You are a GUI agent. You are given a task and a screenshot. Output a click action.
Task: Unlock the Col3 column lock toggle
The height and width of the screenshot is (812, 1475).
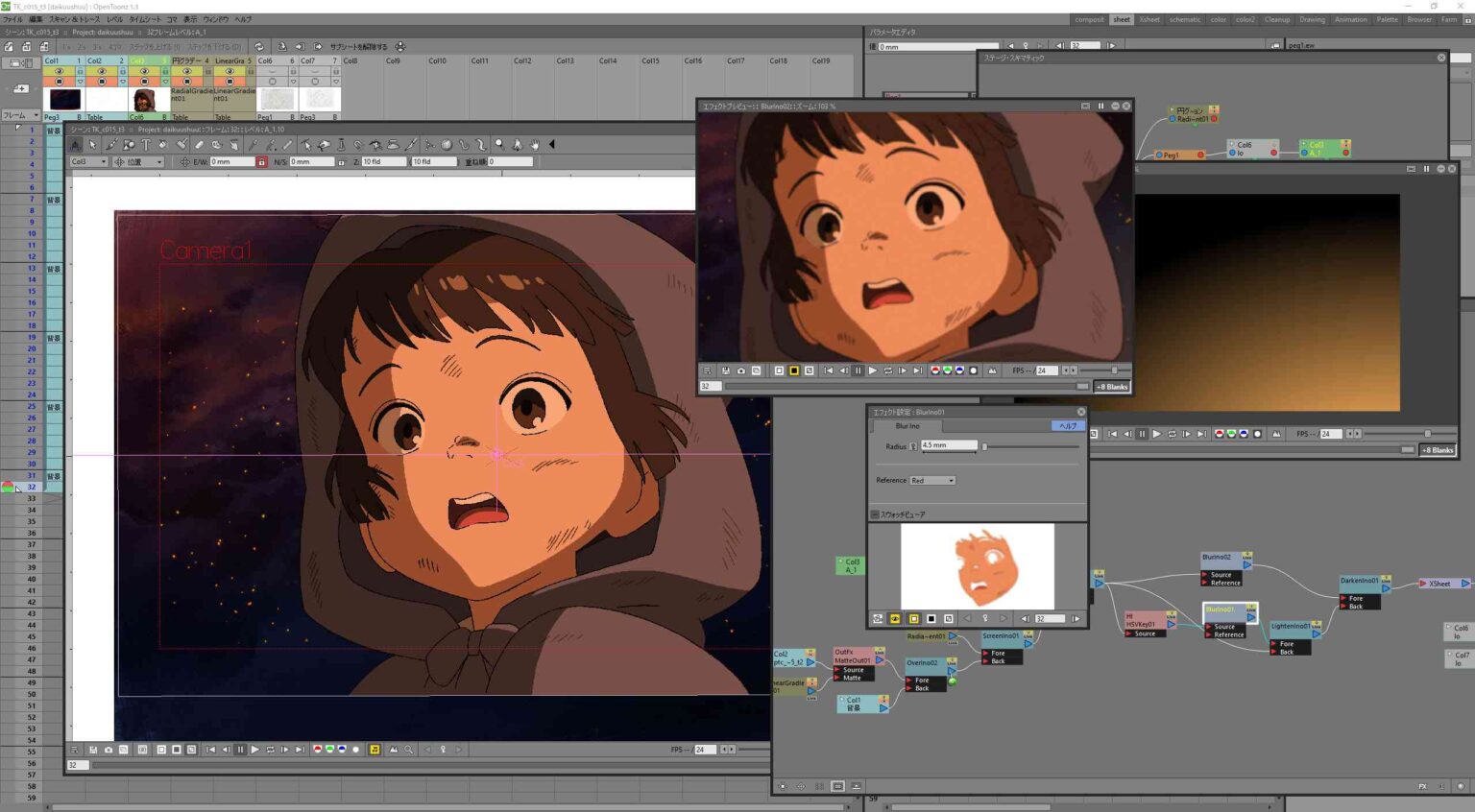pos(164,71)
